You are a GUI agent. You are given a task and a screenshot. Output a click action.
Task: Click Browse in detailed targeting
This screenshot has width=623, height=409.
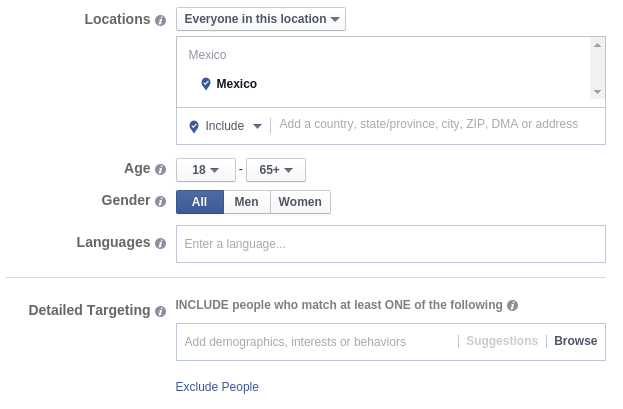tap(575, 341)
